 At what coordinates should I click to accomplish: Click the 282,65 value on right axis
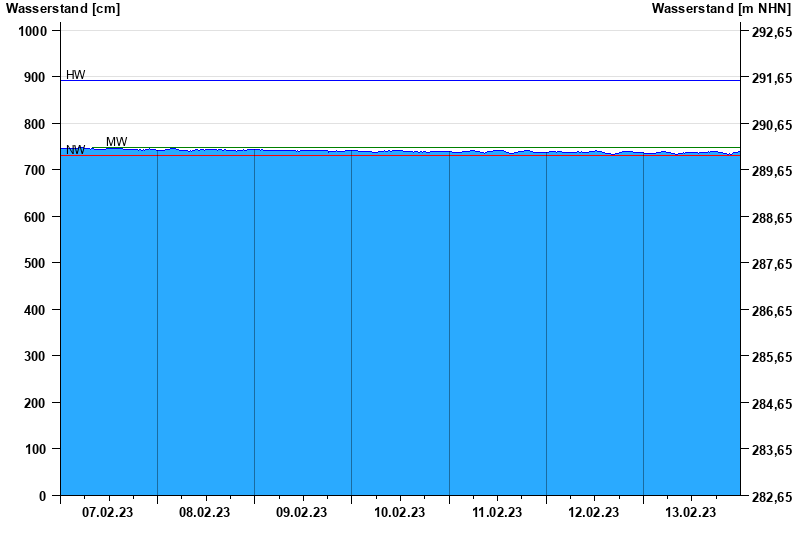pyautogui.click(x=771, y=498)
